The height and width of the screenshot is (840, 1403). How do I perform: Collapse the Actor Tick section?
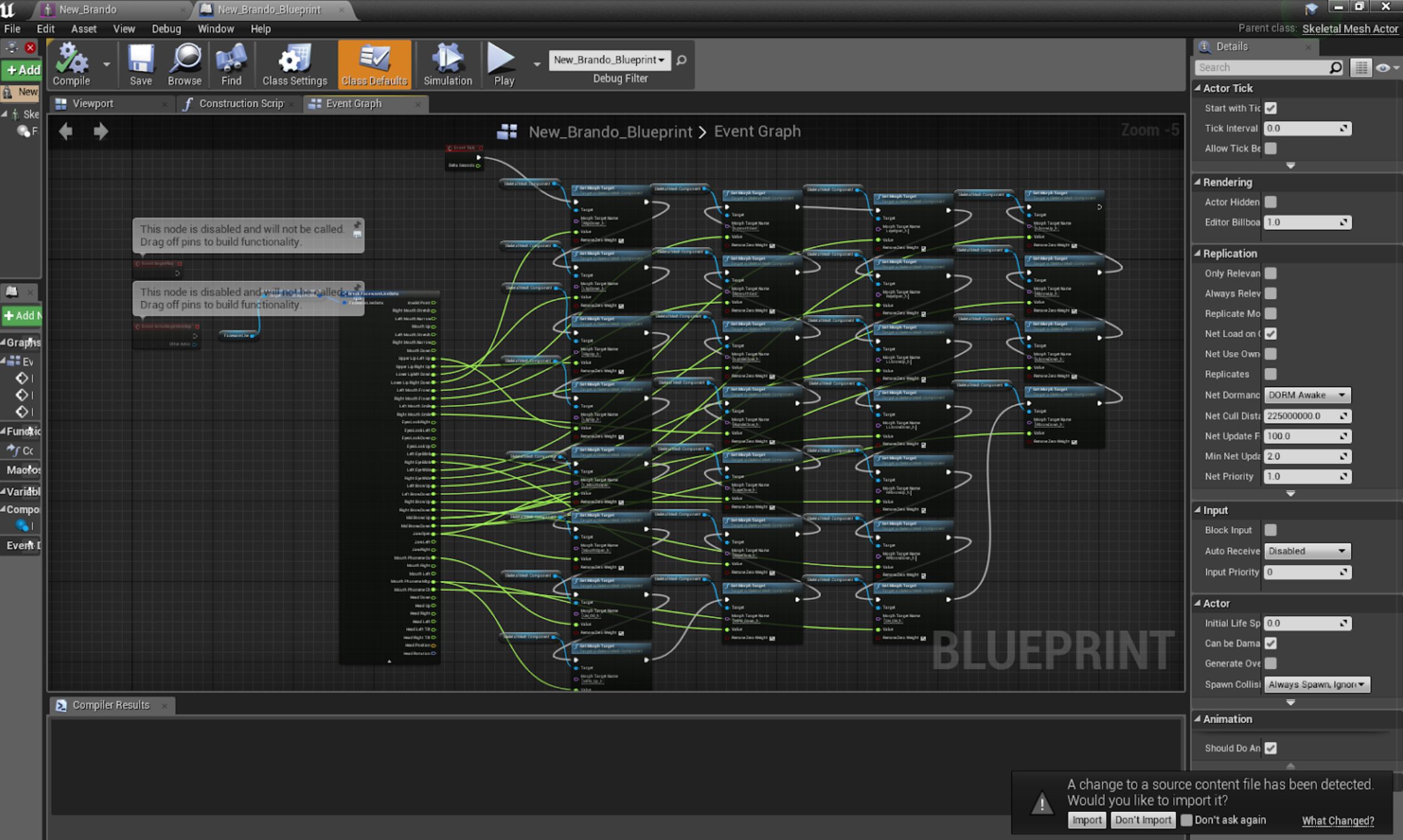tap(1198, 88)
